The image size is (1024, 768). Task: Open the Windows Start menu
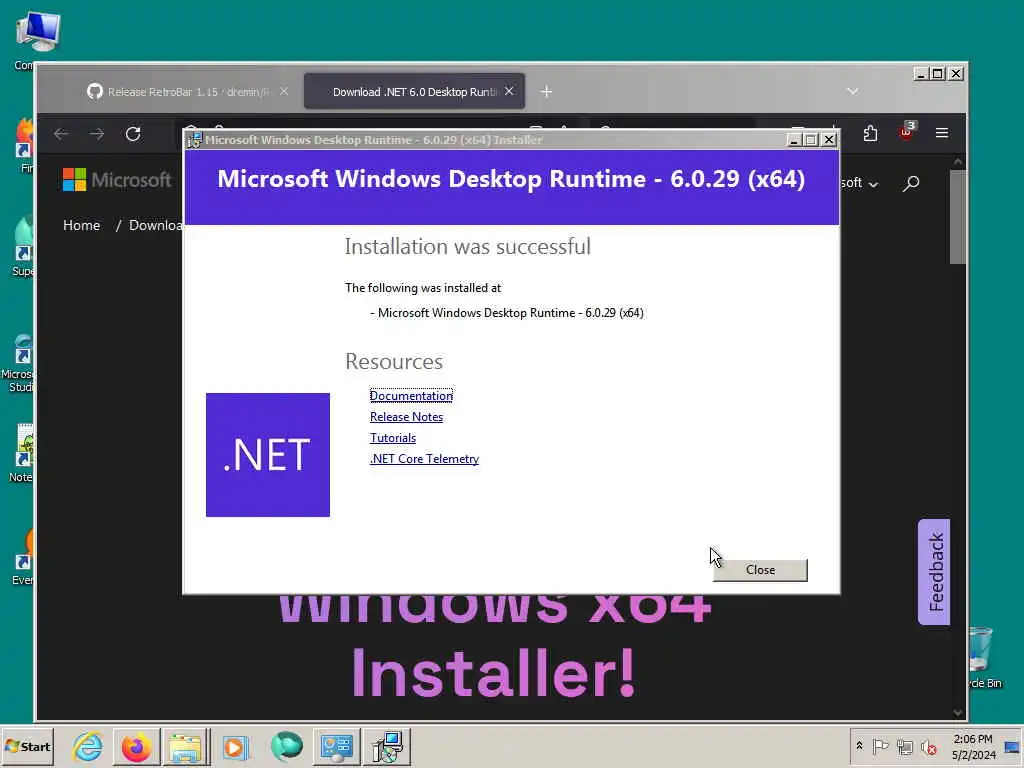click(27, 746)
